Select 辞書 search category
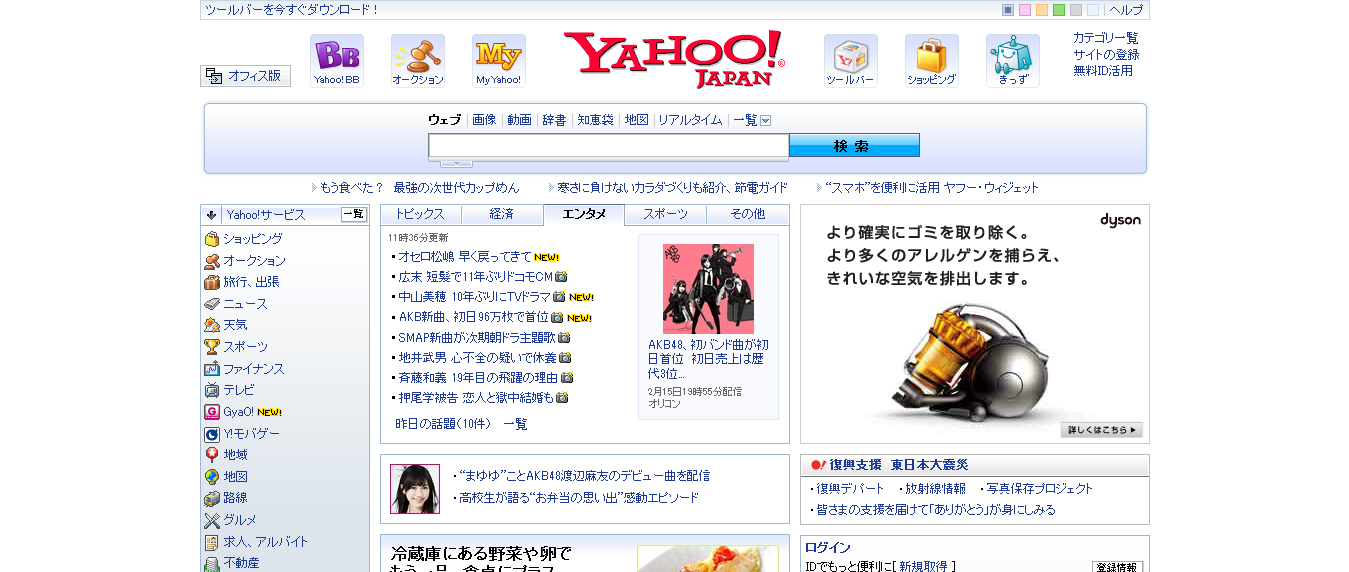The height and width of the screenshot is (572, 1349). (x=554, y=120)
